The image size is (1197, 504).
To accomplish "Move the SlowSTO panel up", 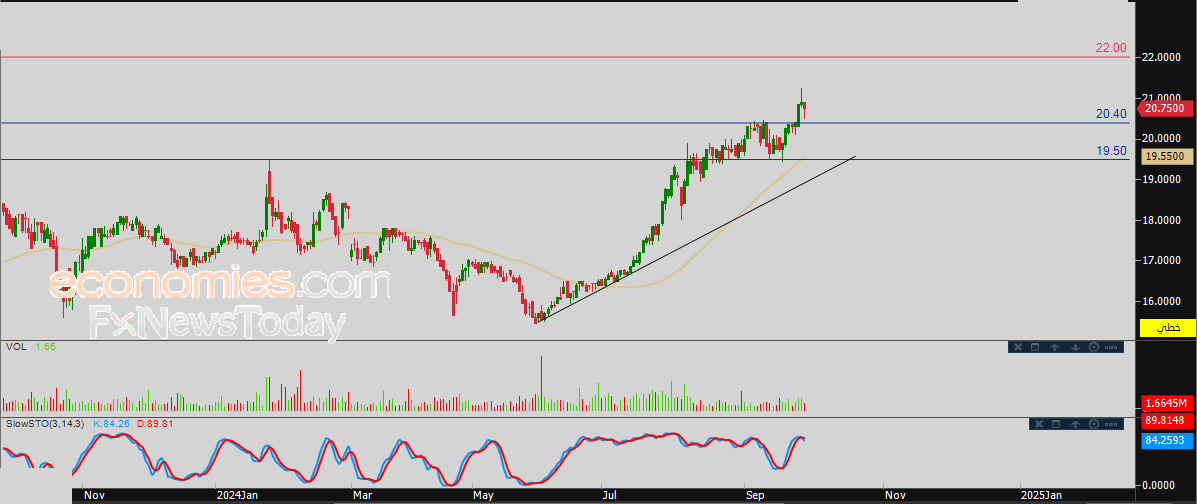I will (1075, 424).
